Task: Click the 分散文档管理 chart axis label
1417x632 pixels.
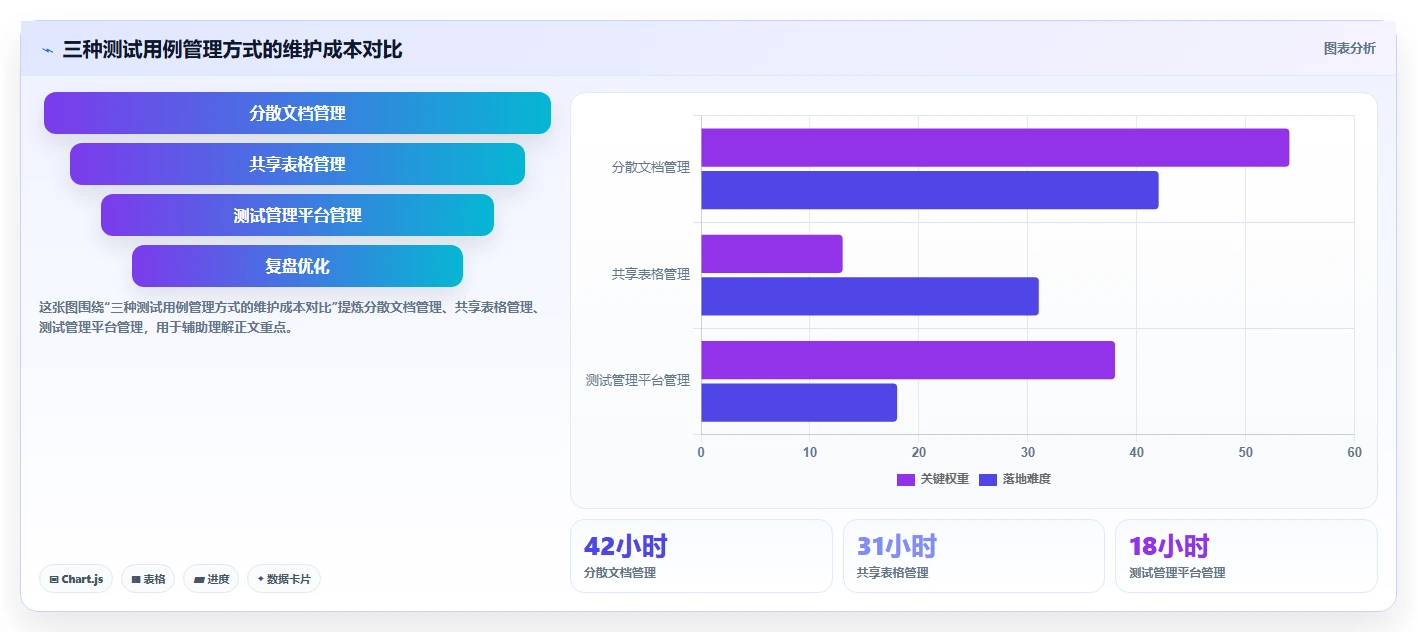Action: click(x=651, y=168)
